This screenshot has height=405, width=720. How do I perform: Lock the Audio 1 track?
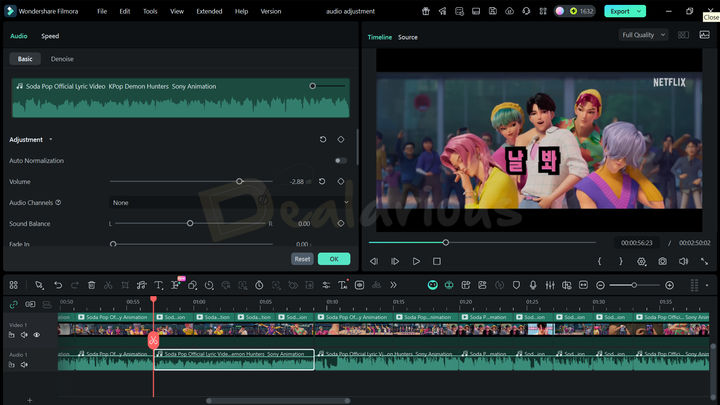click(x=11, y=365)
